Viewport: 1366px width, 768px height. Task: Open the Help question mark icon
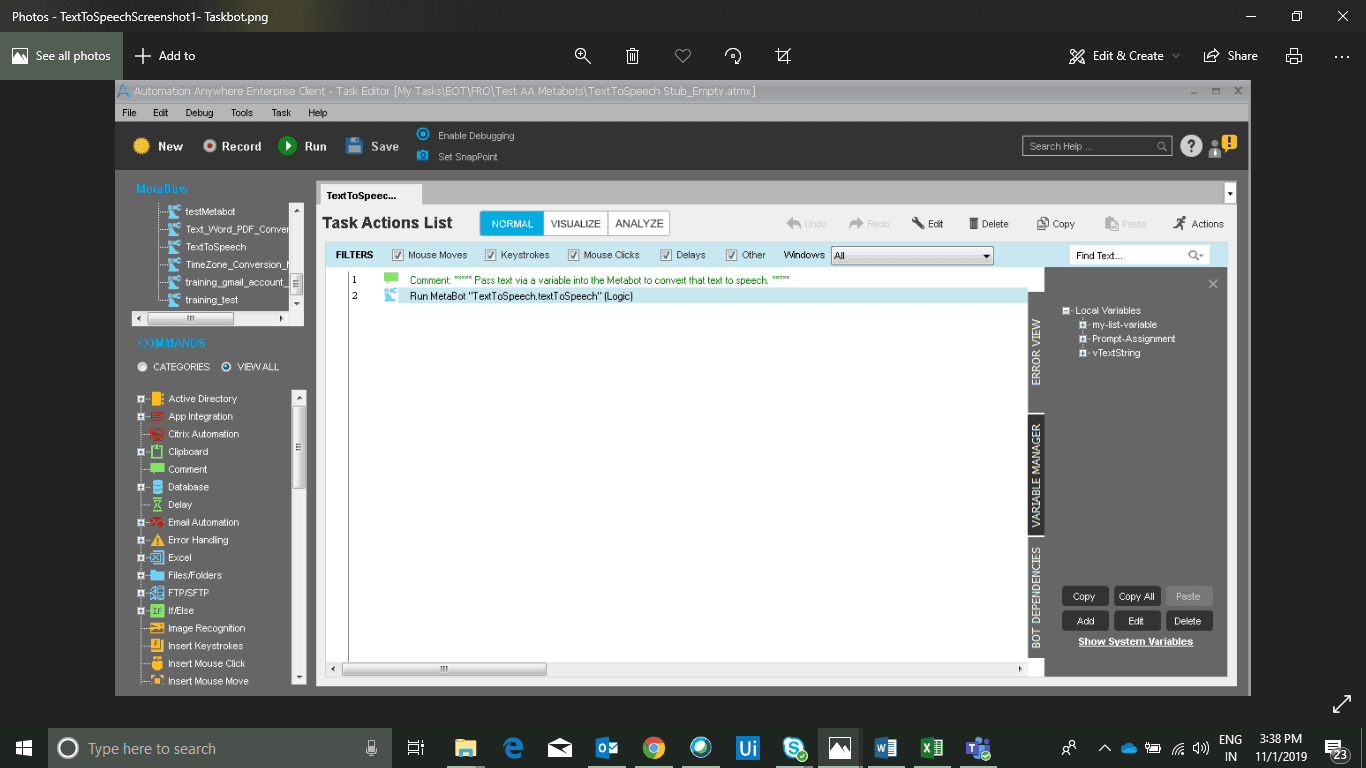pos(1190,146)
